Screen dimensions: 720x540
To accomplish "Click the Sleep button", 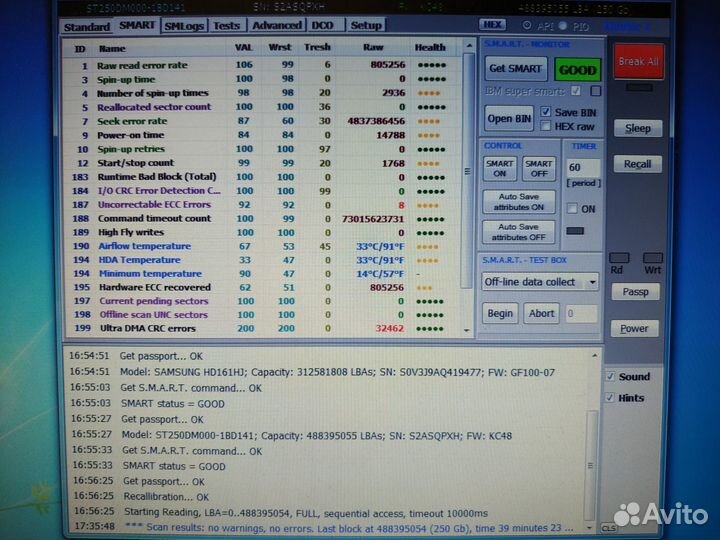I will 638,128.
